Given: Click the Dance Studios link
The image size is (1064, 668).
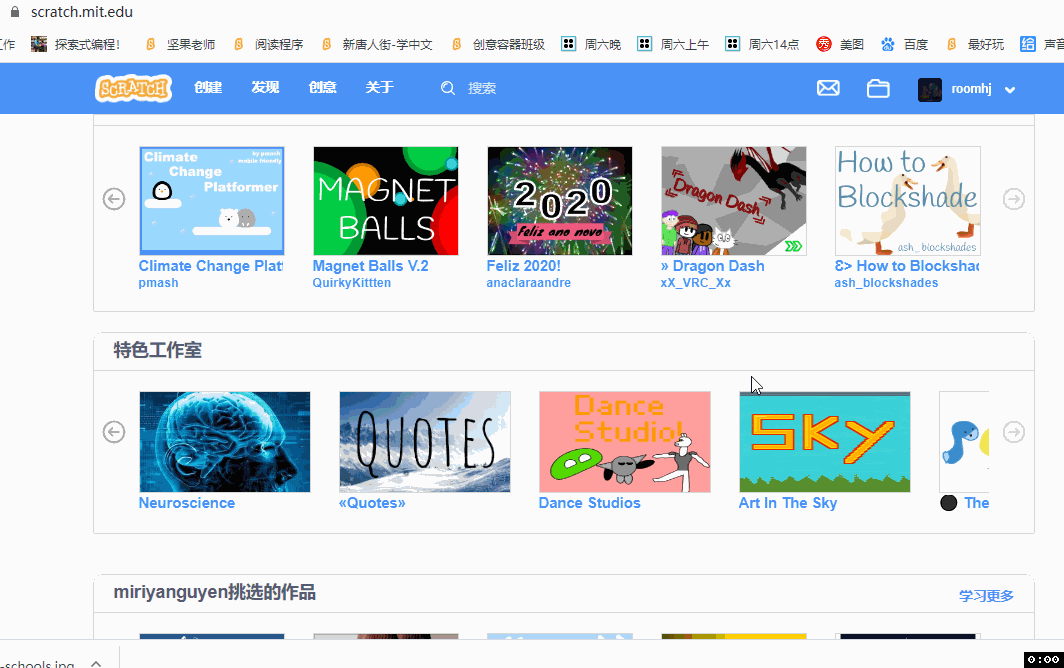Looking at the screenshot, I should [589, 503].
